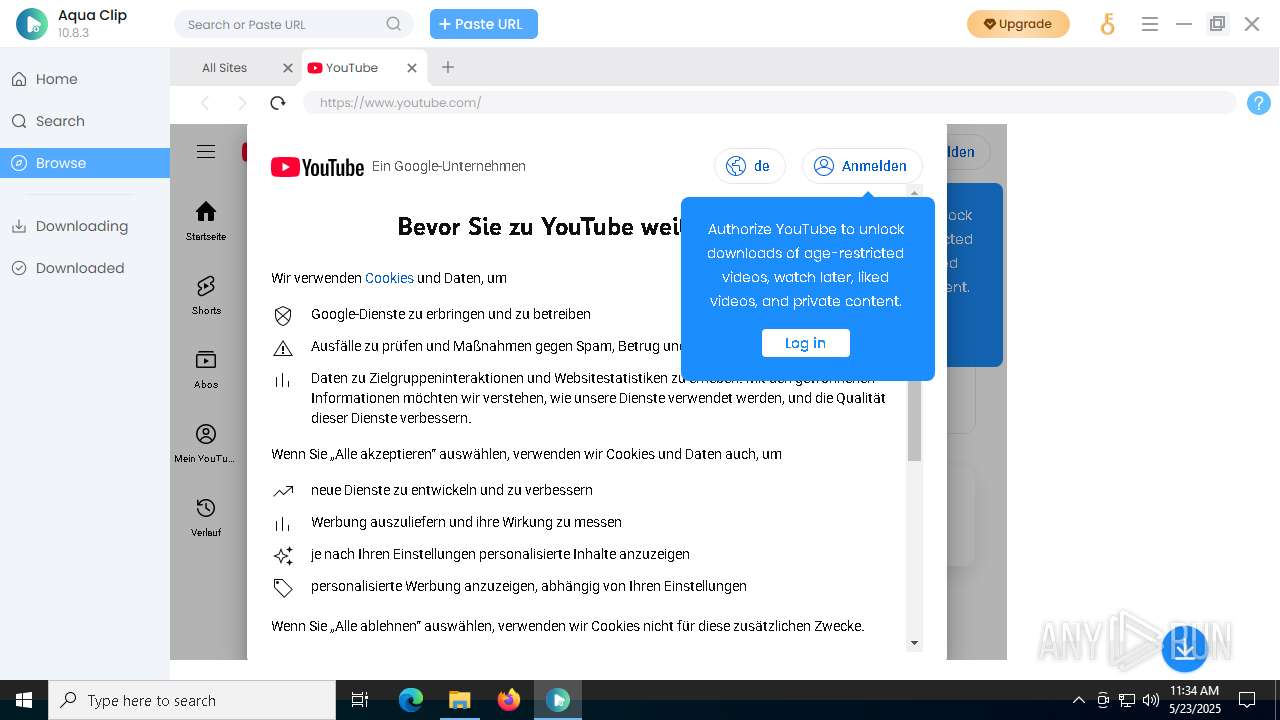Click the Paste URL button
This screenshot has width=1280, height=720.
(x=484, y=24)
